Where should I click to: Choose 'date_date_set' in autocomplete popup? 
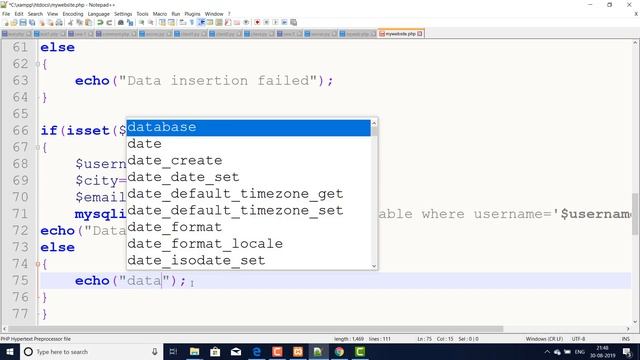tap(249, 177)
